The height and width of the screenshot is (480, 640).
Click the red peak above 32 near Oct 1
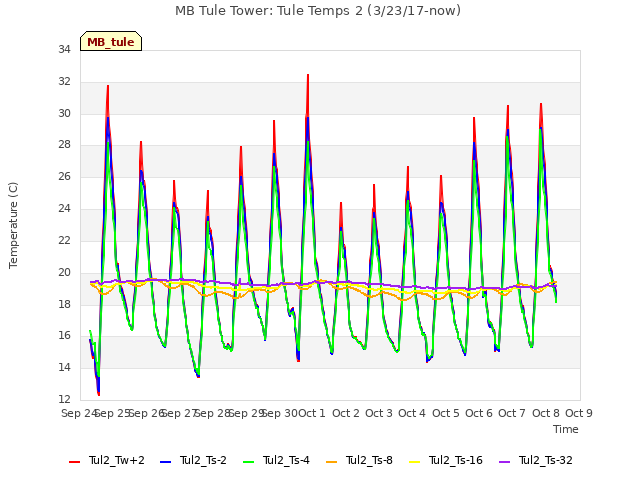[308, 76]
